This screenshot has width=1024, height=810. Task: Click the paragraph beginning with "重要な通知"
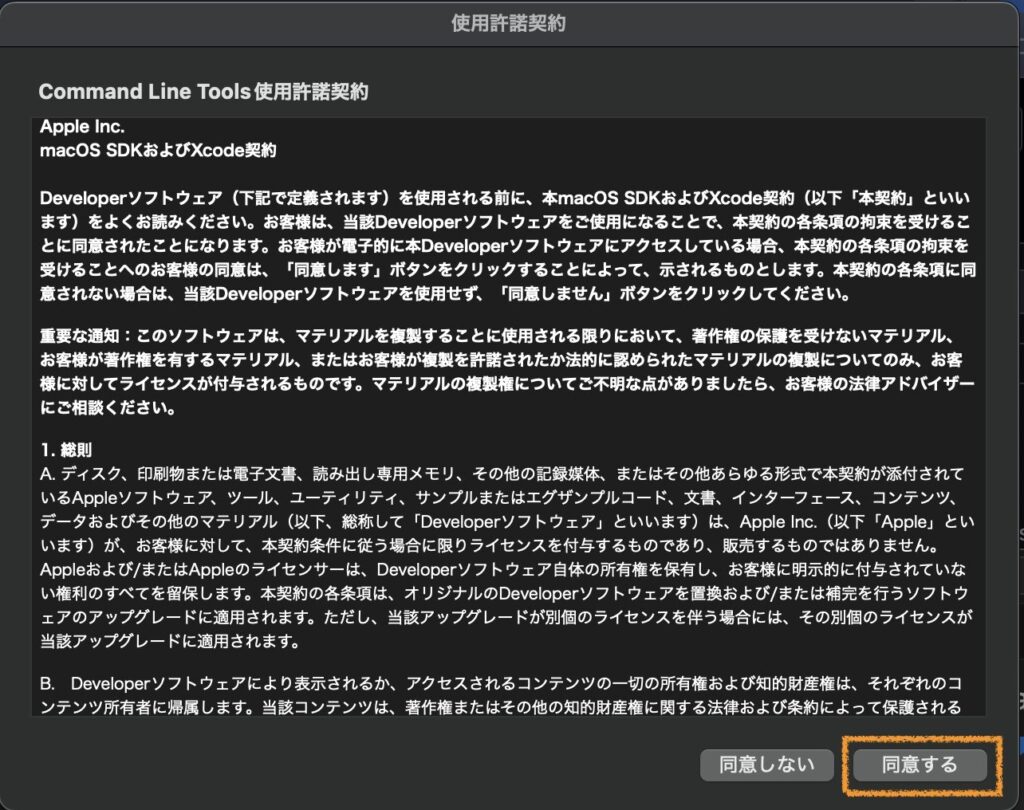tap(507, 372)
